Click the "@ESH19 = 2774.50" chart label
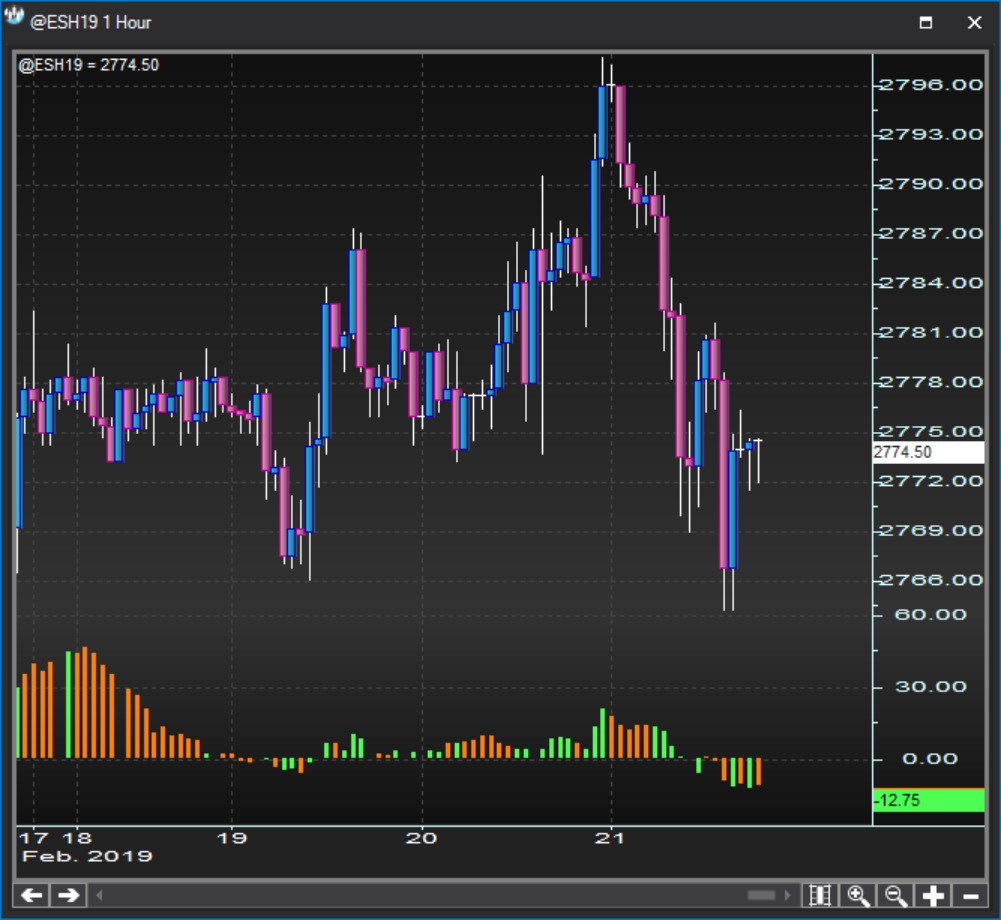 click(89, 65)
